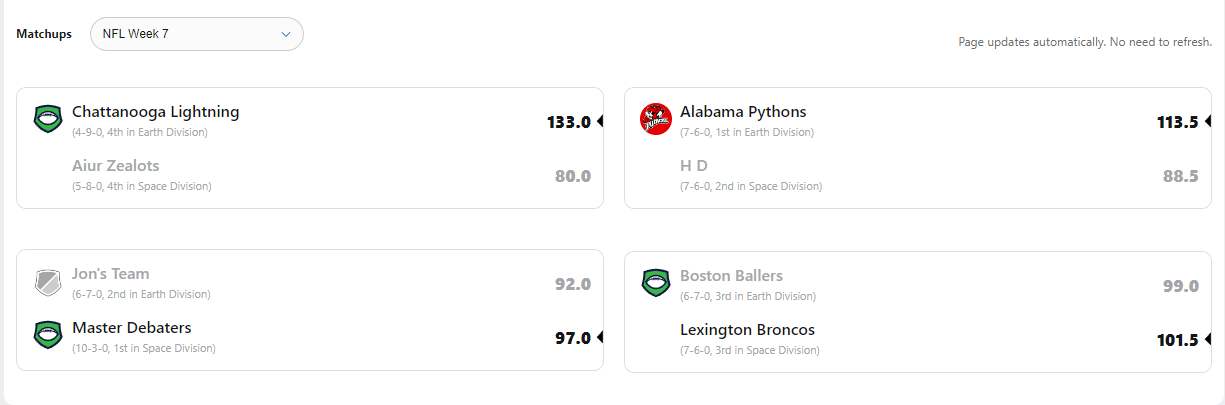The height and width of the screenshot is (405, 1225).
Task: Click winner arrow beside 113.5 score
Action: click(x=1207, y=122)
